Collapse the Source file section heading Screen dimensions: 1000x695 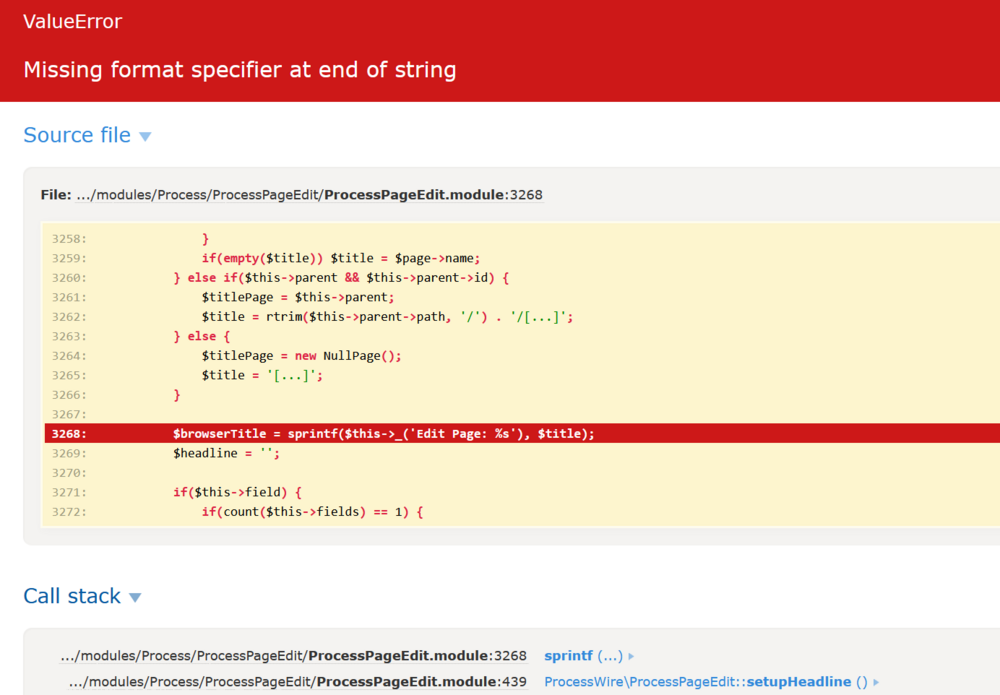click(77, 135)
